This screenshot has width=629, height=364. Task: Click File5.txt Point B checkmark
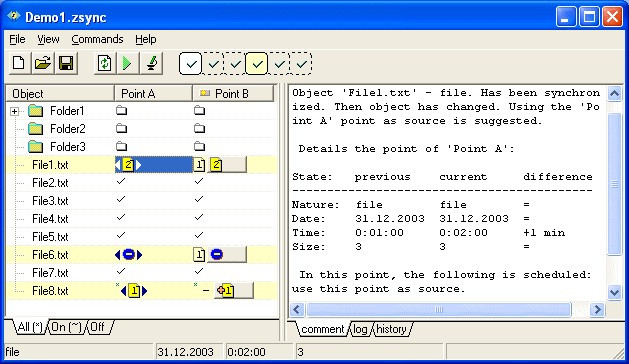(199, 236)
